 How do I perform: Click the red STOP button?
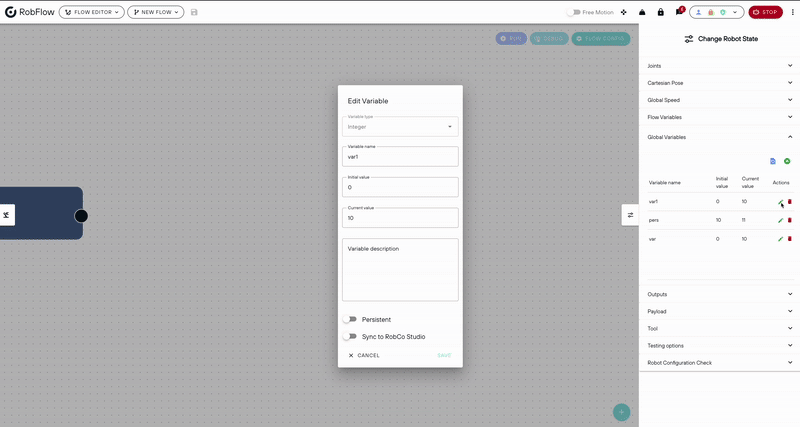[x=765, y=12]
